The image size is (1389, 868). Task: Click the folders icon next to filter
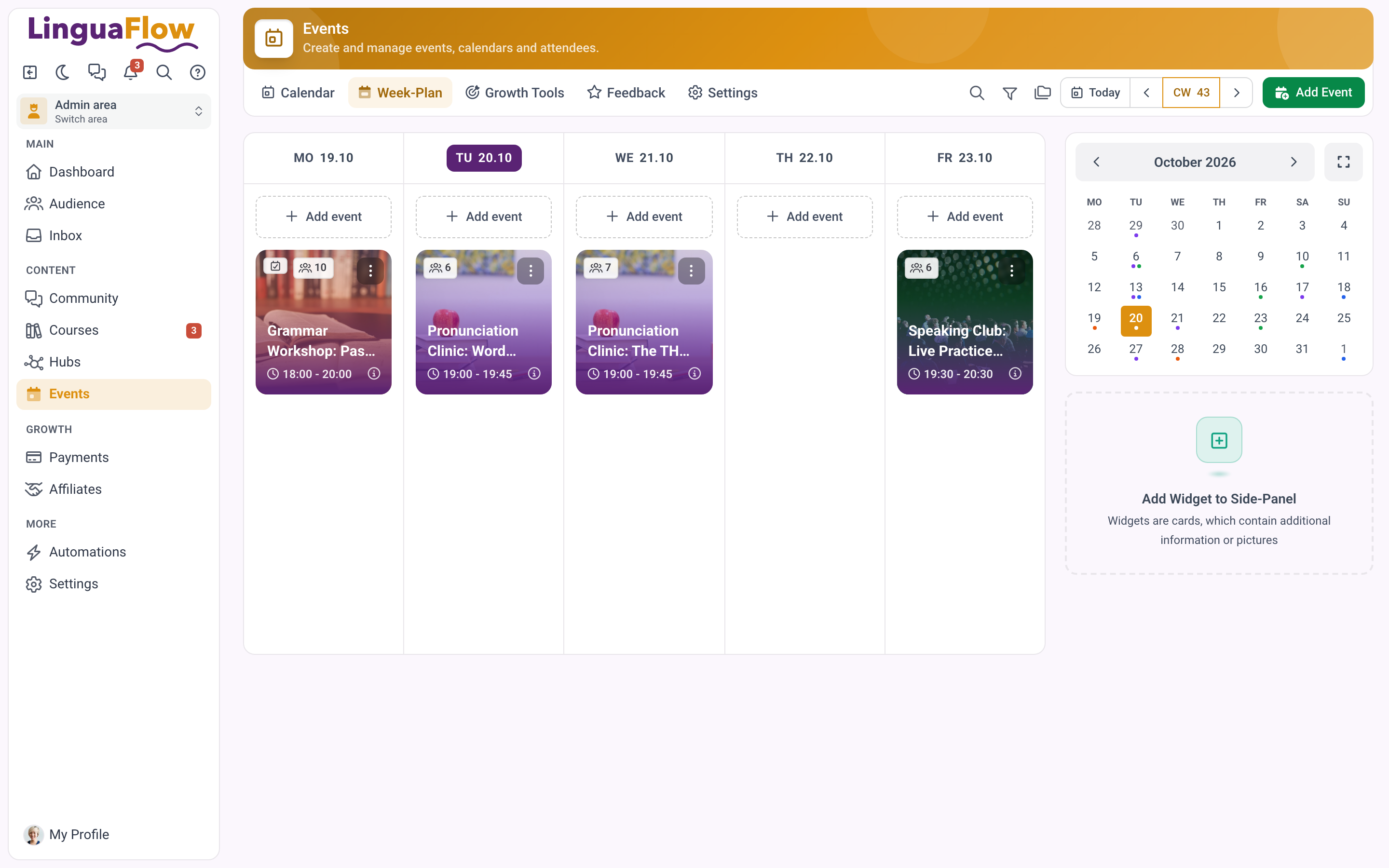point(1042,93)
